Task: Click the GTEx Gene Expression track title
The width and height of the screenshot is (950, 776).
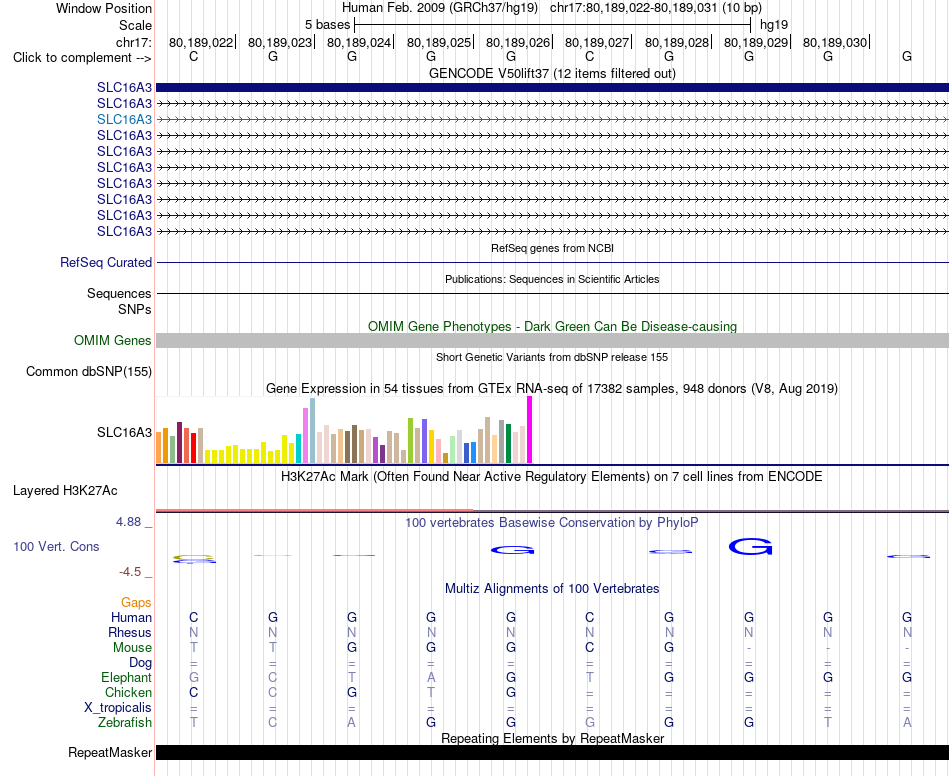Action: click(x=552, y=388)
